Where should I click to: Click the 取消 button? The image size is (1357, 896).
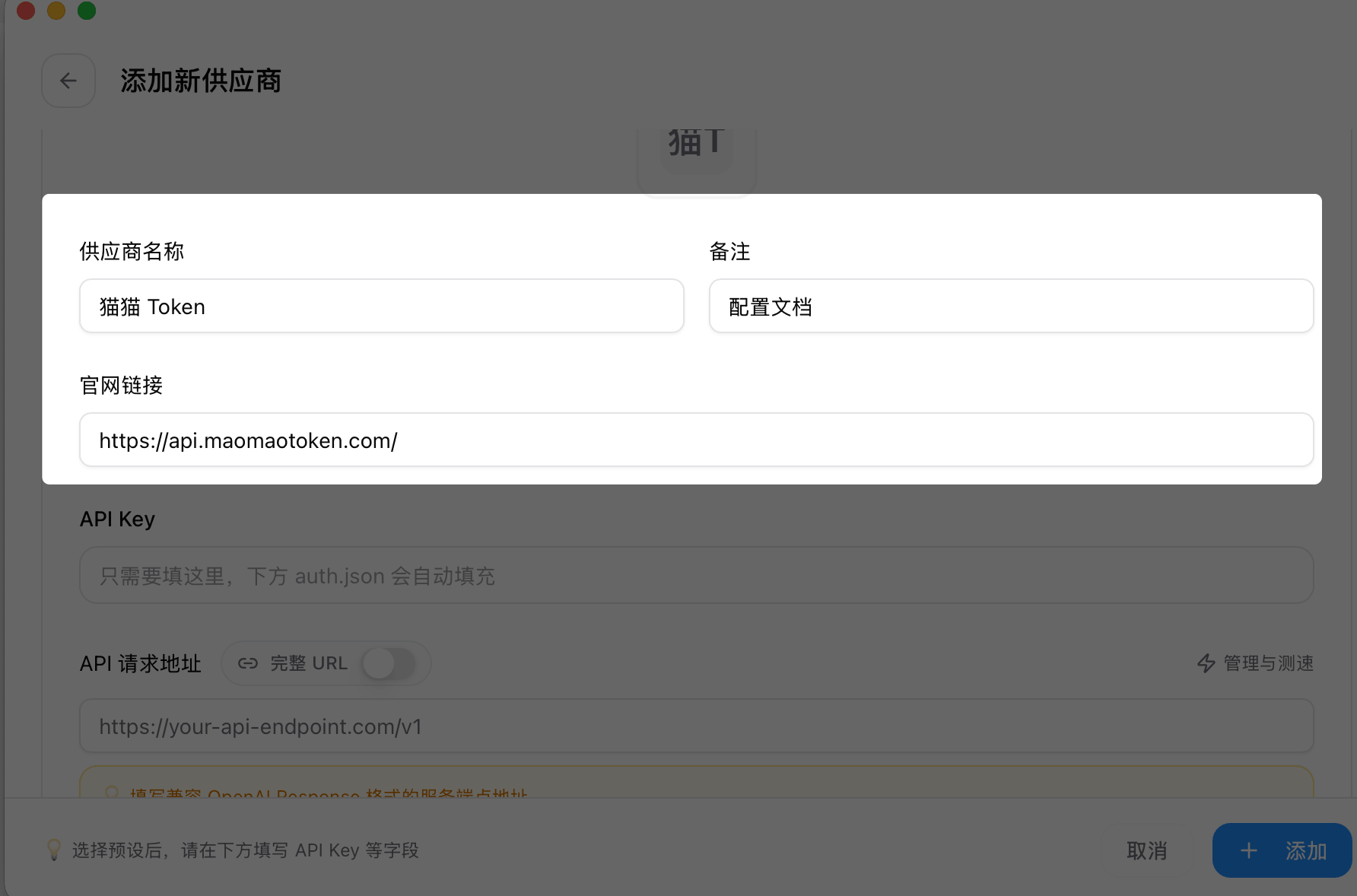(x=1147, y=850)
